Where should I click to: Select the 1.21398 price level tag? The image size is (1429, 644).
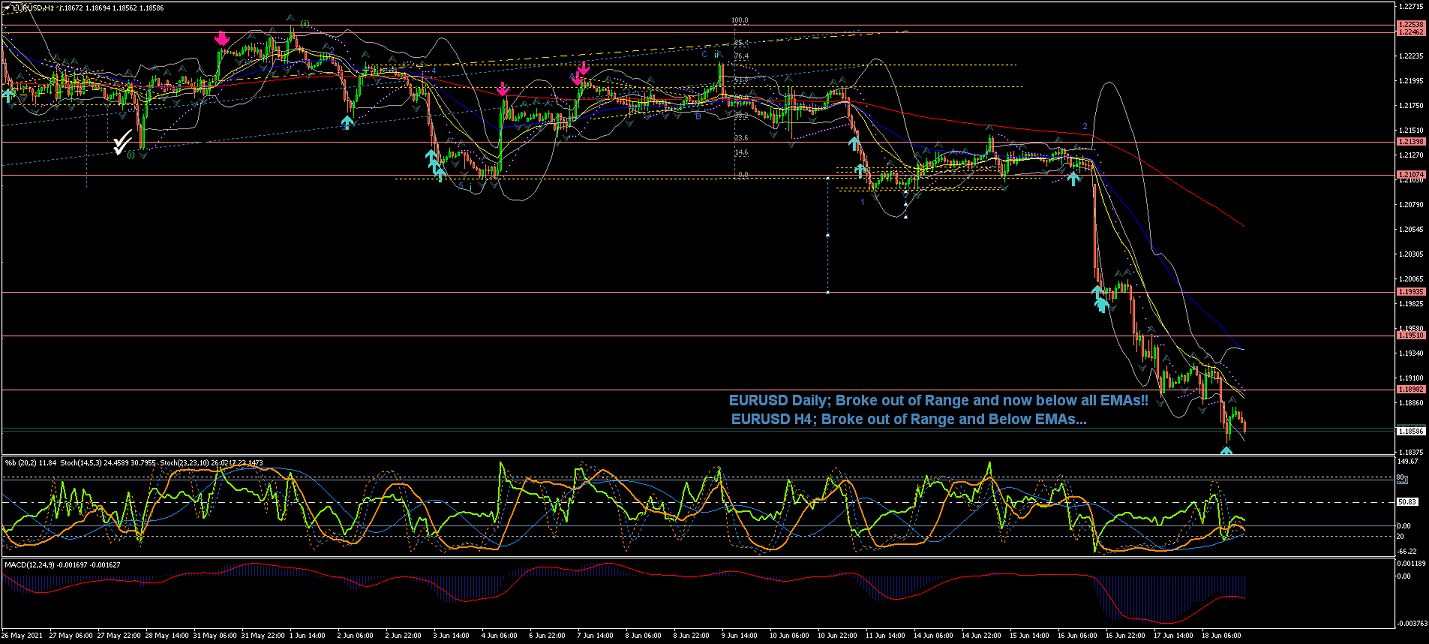point(1410,142)
